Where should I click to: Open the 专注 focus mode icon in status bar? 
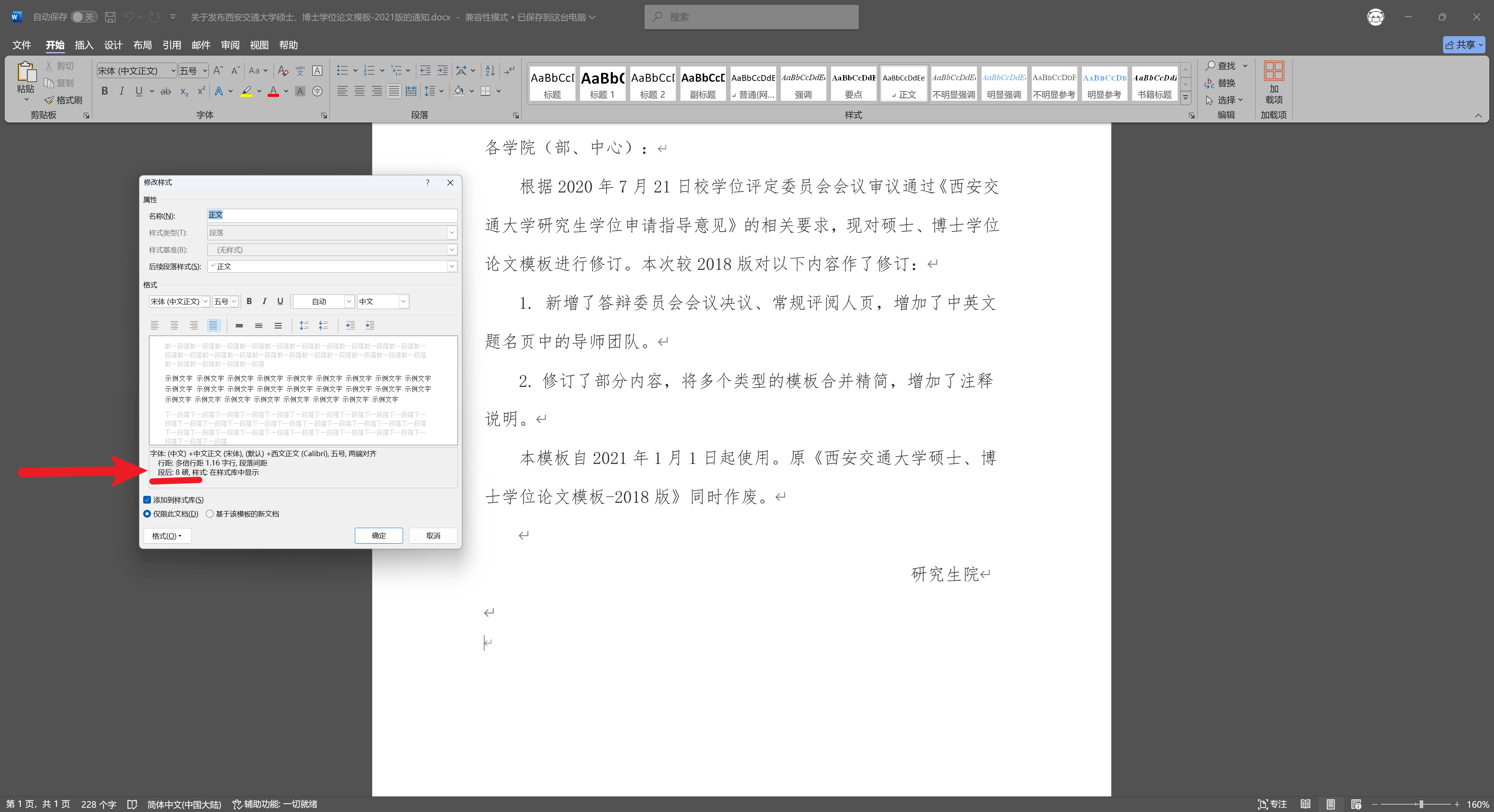[1273, 804]
